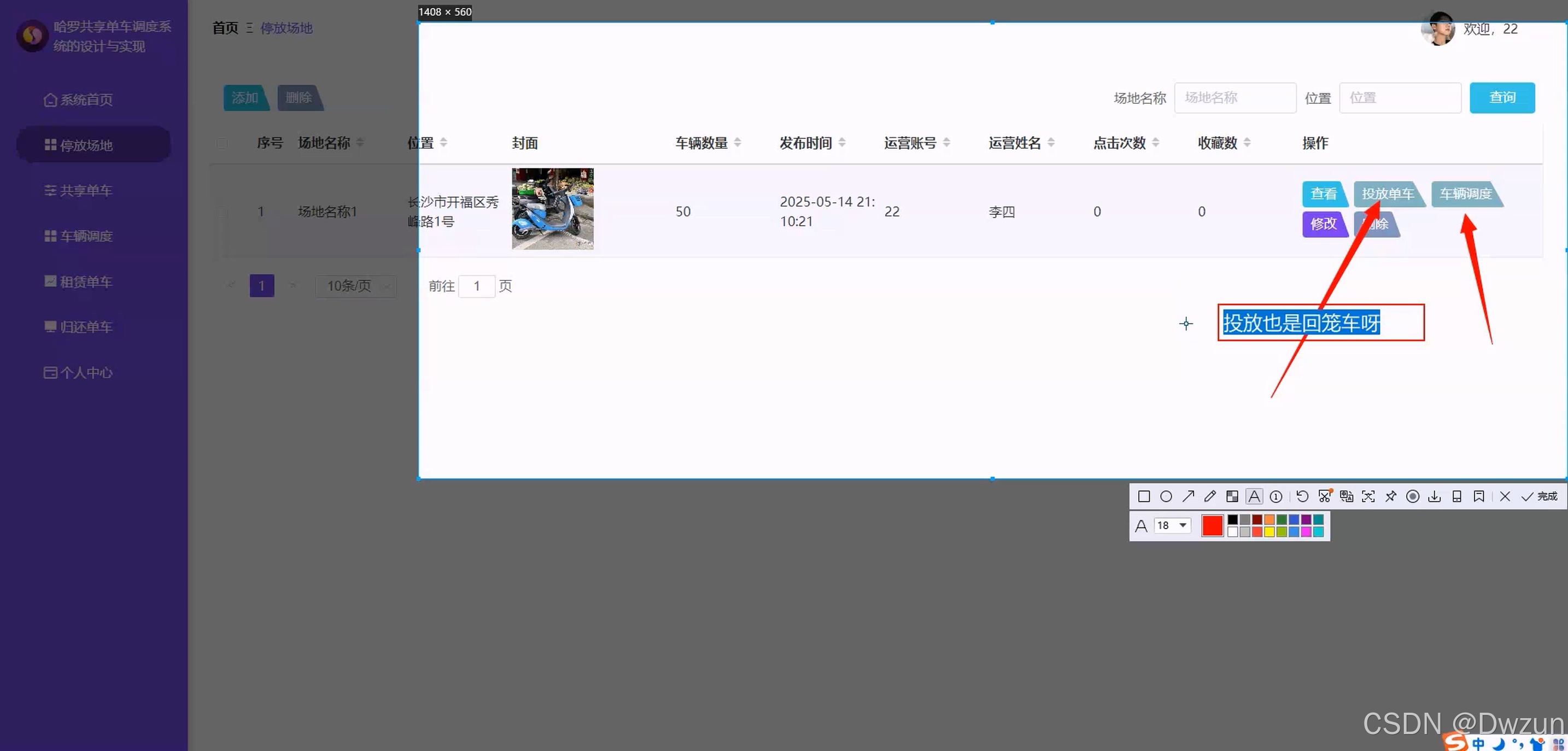Image resolution: width=1568 pixels, height=751 pixels.
Task: Pin the screenshot to screen
Action: 1390,497
